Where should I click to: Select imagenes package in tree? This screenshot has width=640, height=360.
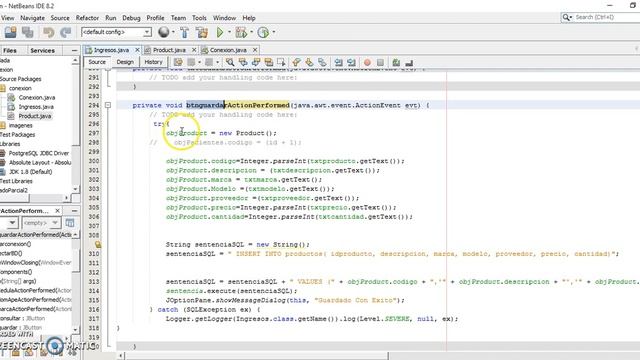[20, 126]
